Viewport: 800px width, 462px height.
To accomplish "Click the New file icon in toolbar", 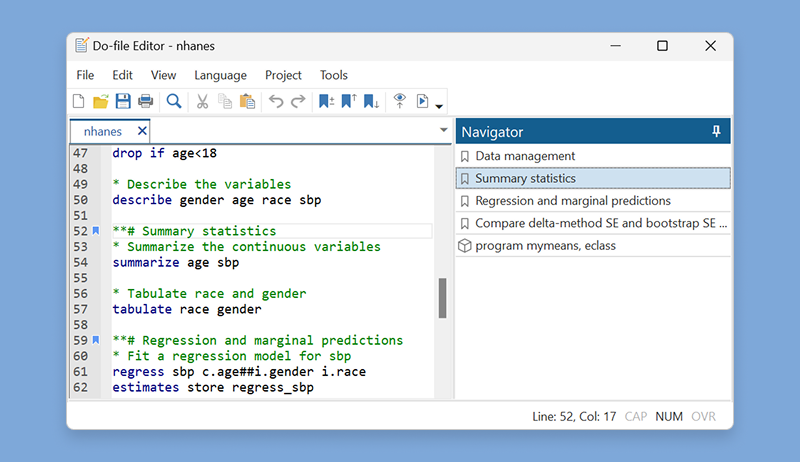I will [x=79, y=101].
